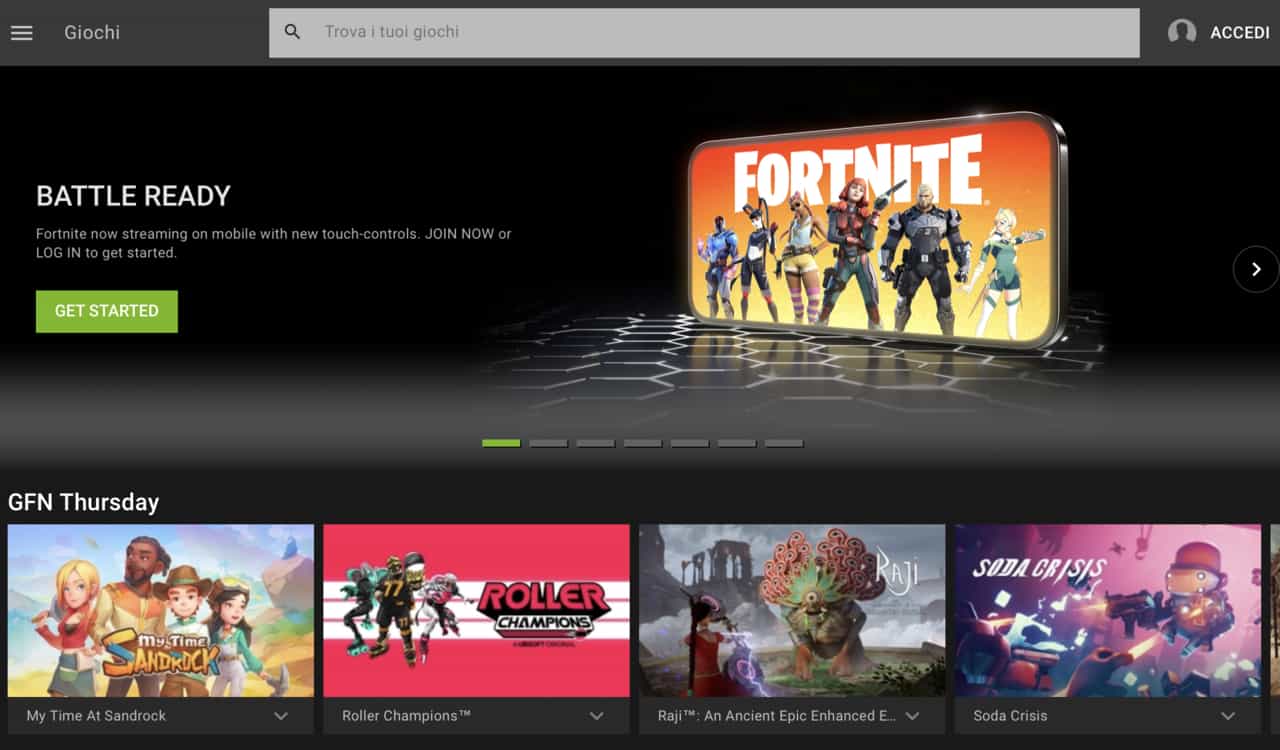Advance carousel with the next arrow
Image resolution: width=1280 pixels, height=750 pixels.
(x=1255, y=269)
